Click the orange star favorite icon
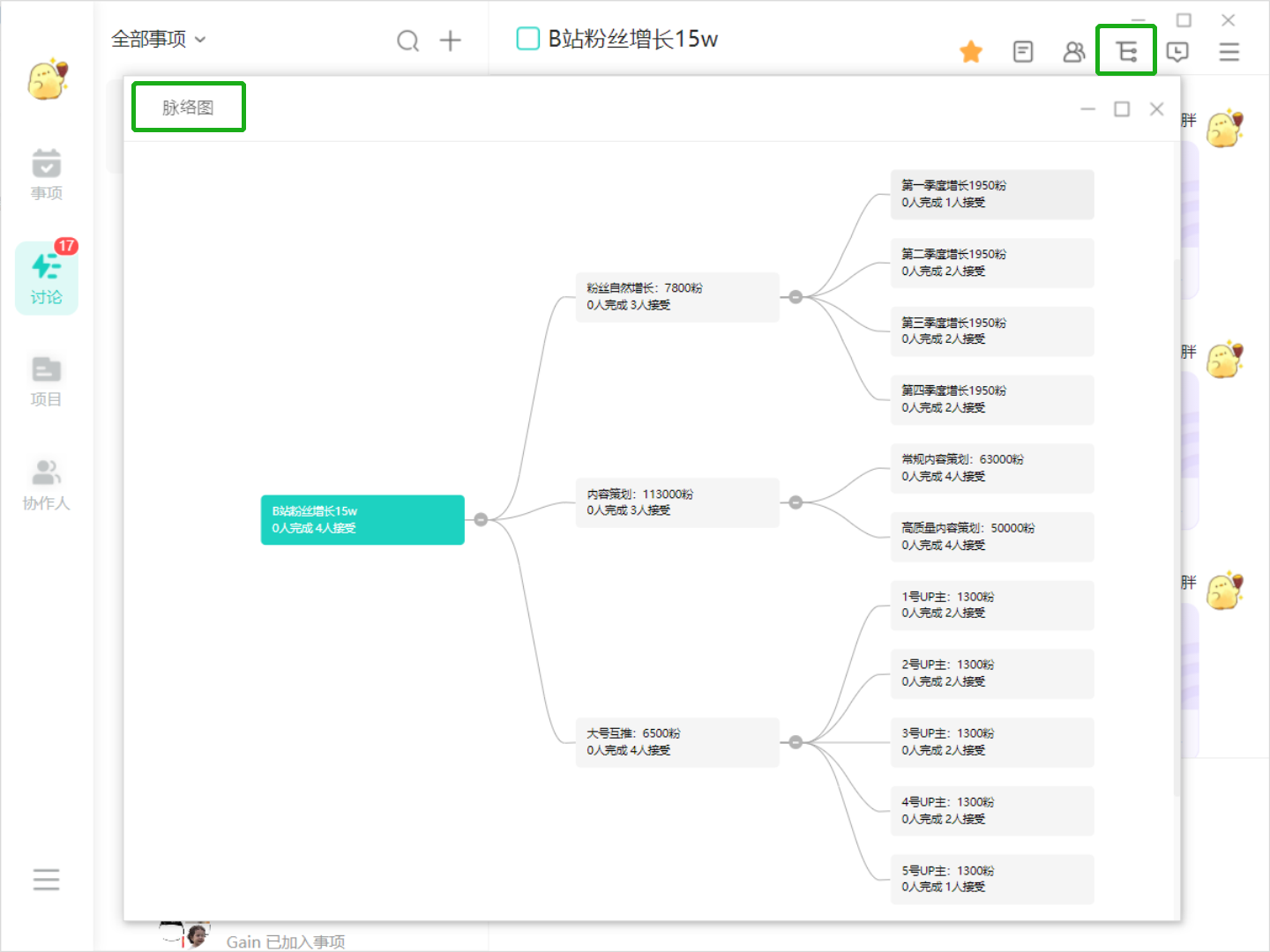 [x=971, y=52]
